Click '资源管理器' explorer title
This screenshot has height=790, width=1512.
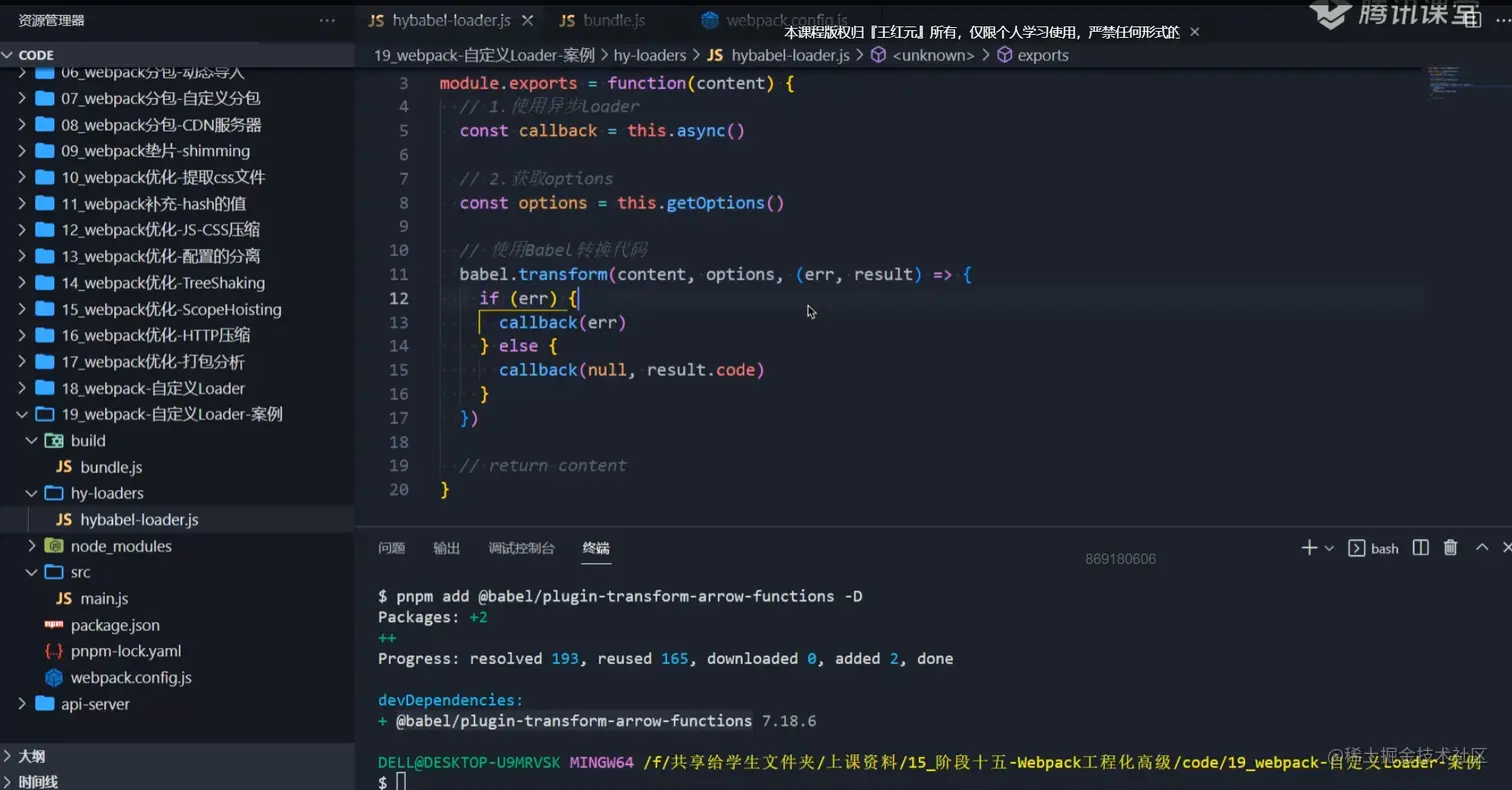click(51, 20)
